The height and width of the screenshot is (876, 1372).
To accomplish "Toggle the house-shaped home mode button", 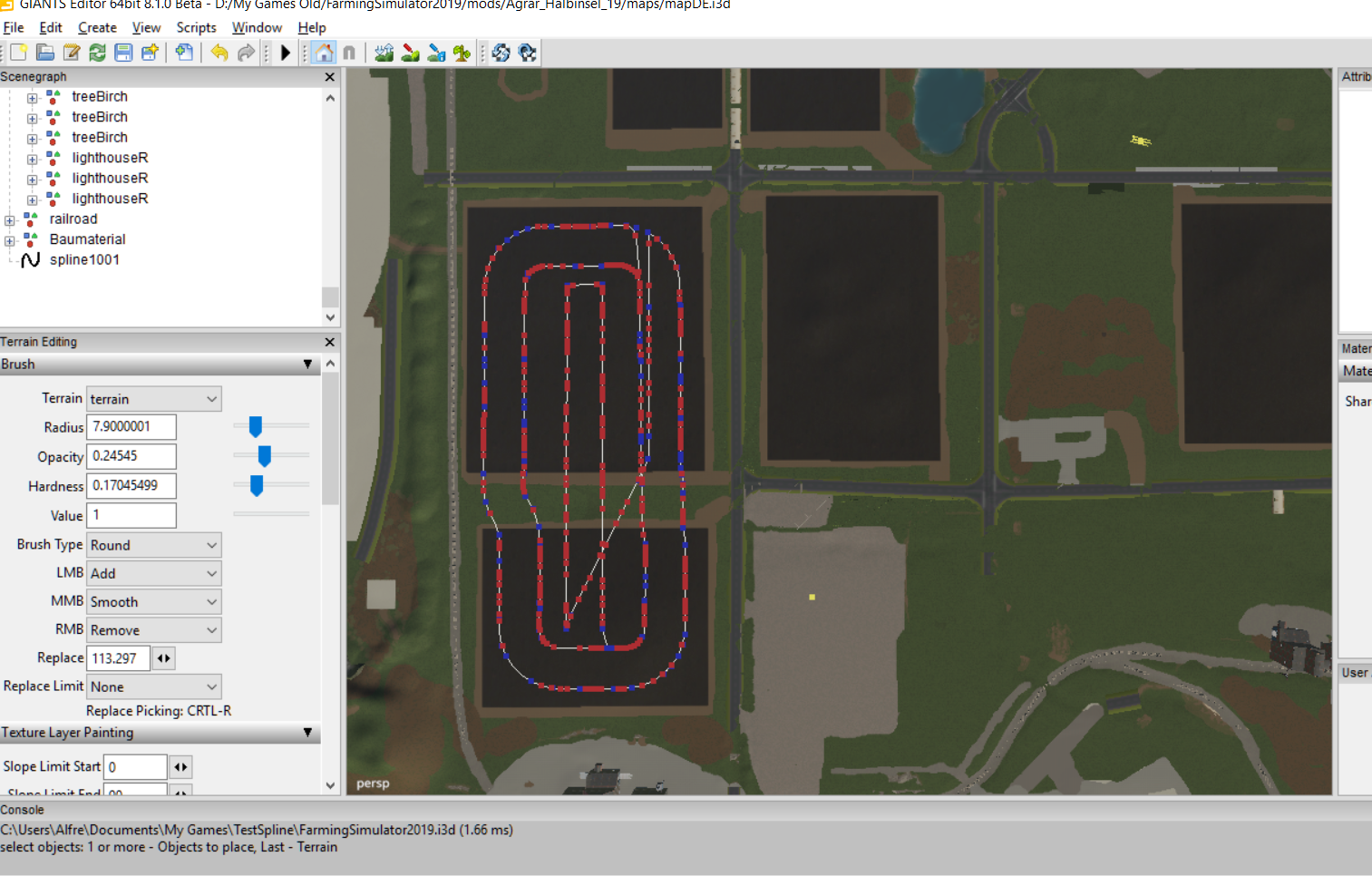I will click(324, 53).
